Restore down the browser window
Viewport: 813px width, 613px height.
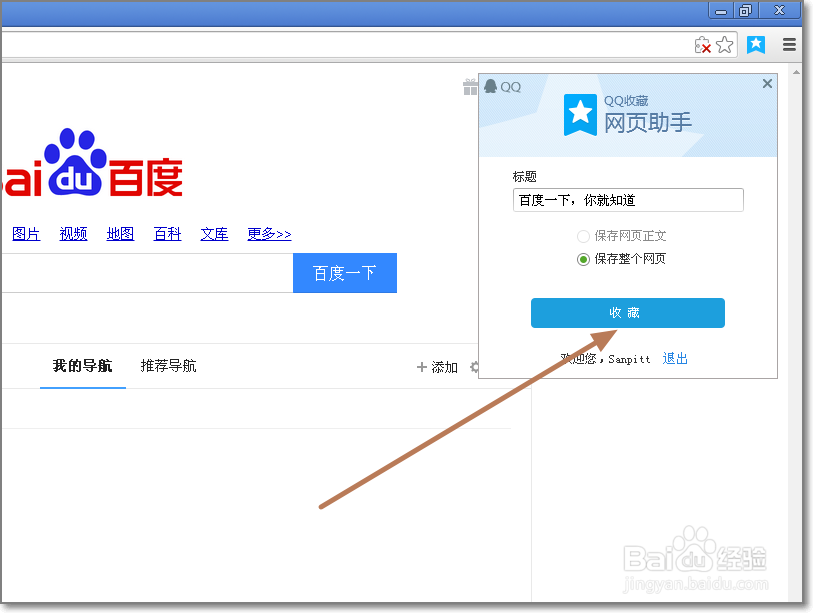[x=746, y=10]
